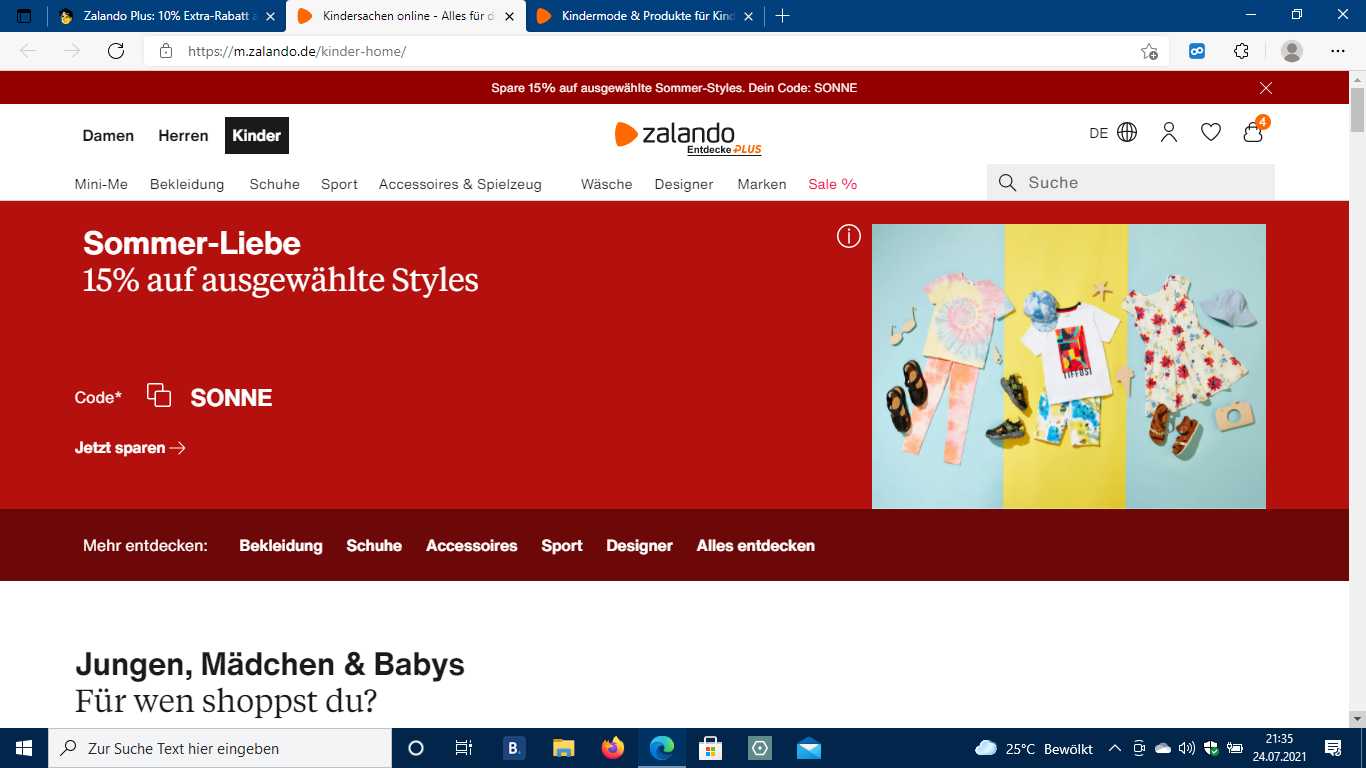Image resolution: width=1366 pixels, height=768 pixels.
Task: Open Accessoires & Spielzeug menu
Action: click(x=460, y=184)
